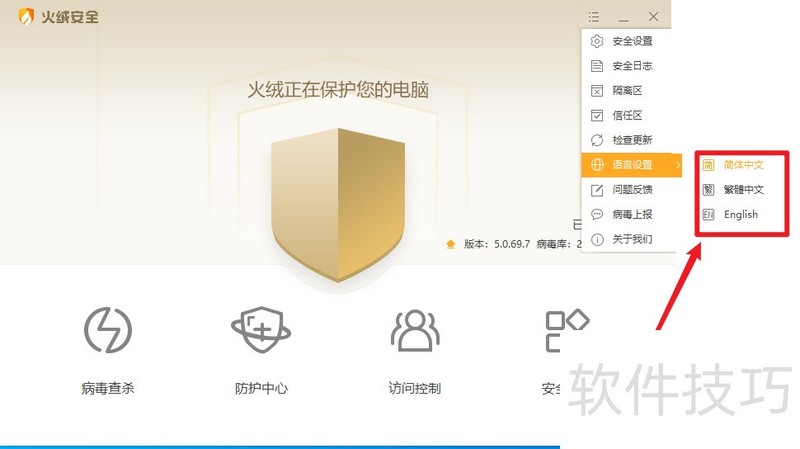The width and height of the screenshot is (800, 449).
Task: Click the Huorong flame logo
Action: click(x=26, y=17)
